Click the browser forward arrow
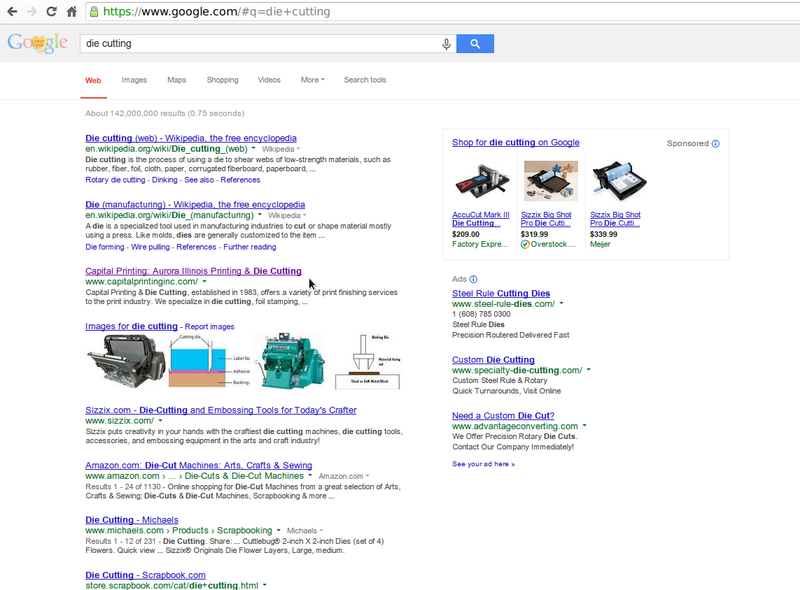 pyautogui.click(x=32, y=11)
